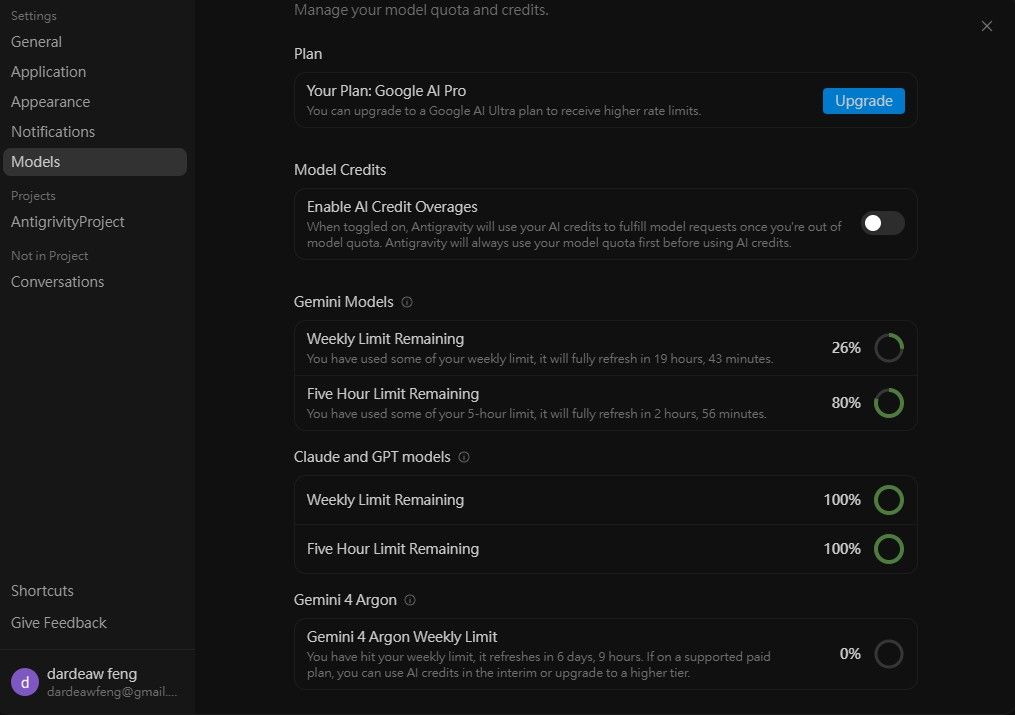Viewport: 1015px width, 715px height.
Task: Click the 'Gemini Models' section heading
Action: pyautogui.click(x=344, y=302)
